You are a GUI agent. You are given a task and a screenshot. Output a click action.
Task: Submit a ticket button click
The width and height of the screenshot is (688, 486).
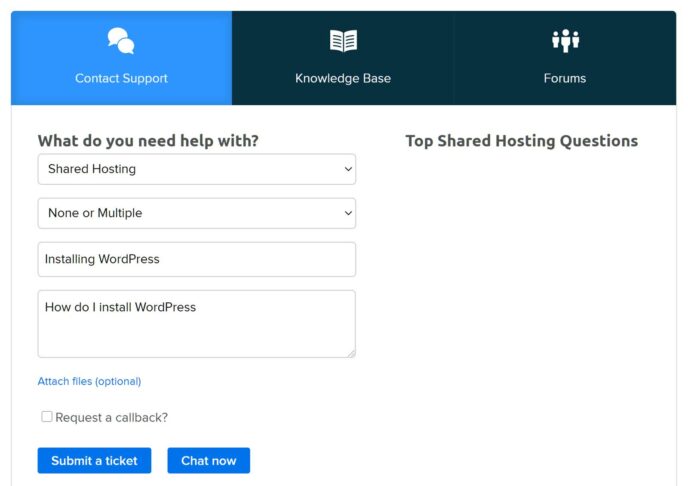[x=94, y=461]
